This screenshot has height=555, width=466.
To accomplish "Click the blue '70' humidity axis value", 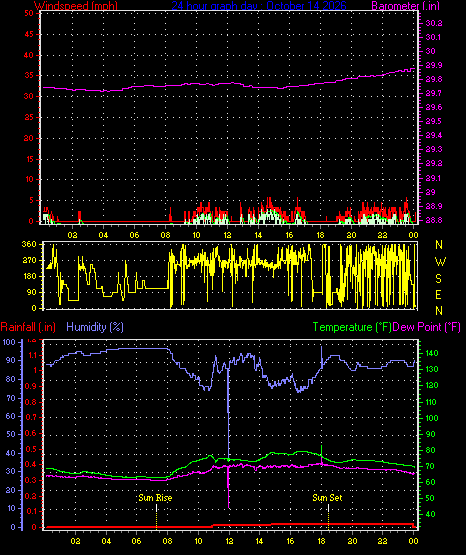I will [11, 398].
